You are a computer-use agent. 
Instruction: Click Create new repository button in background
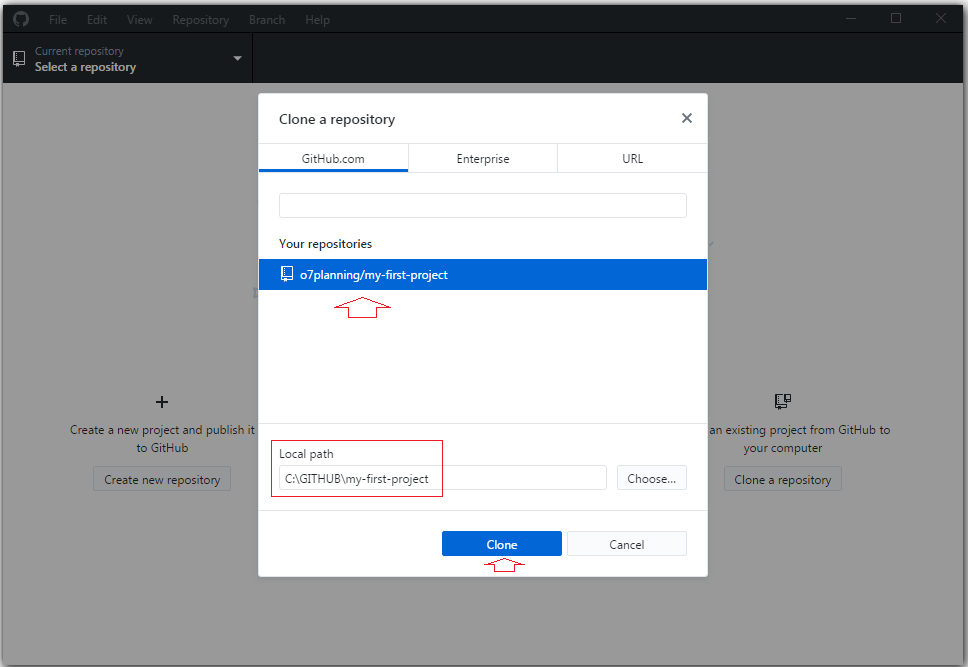(x=162, y=479)
